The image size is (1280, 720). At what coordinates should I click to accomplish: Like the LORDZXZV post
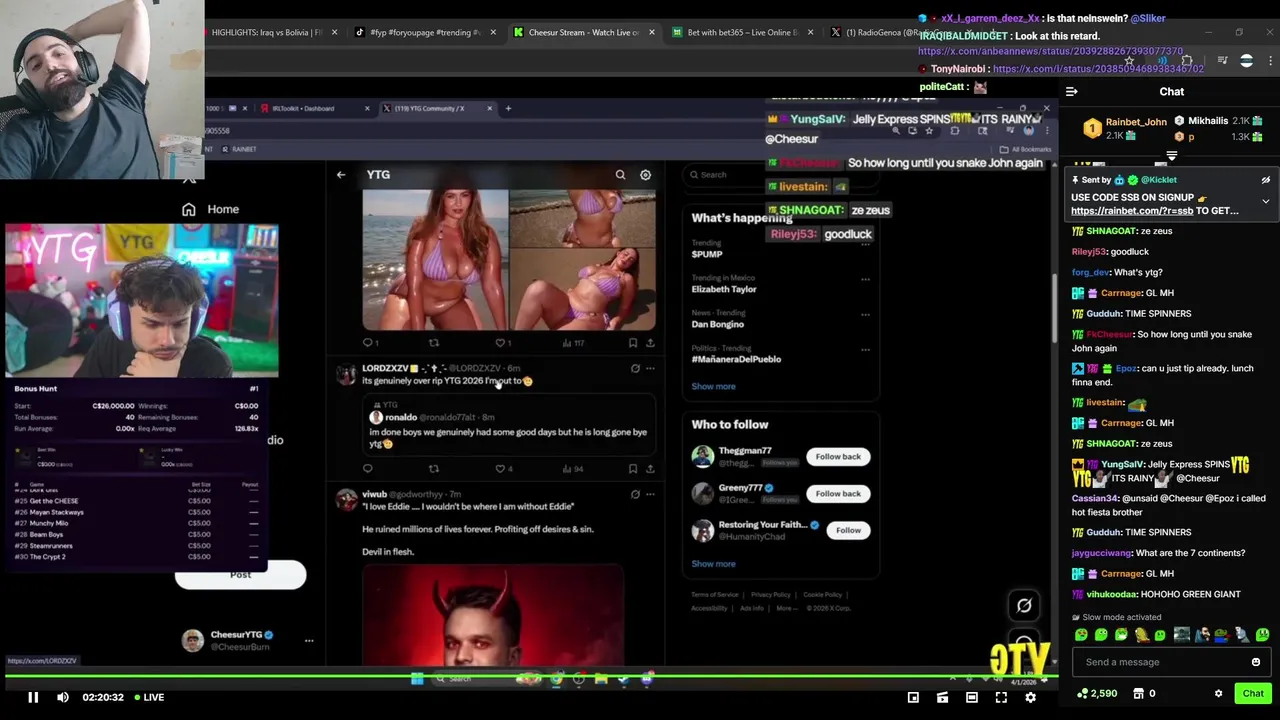501,468
